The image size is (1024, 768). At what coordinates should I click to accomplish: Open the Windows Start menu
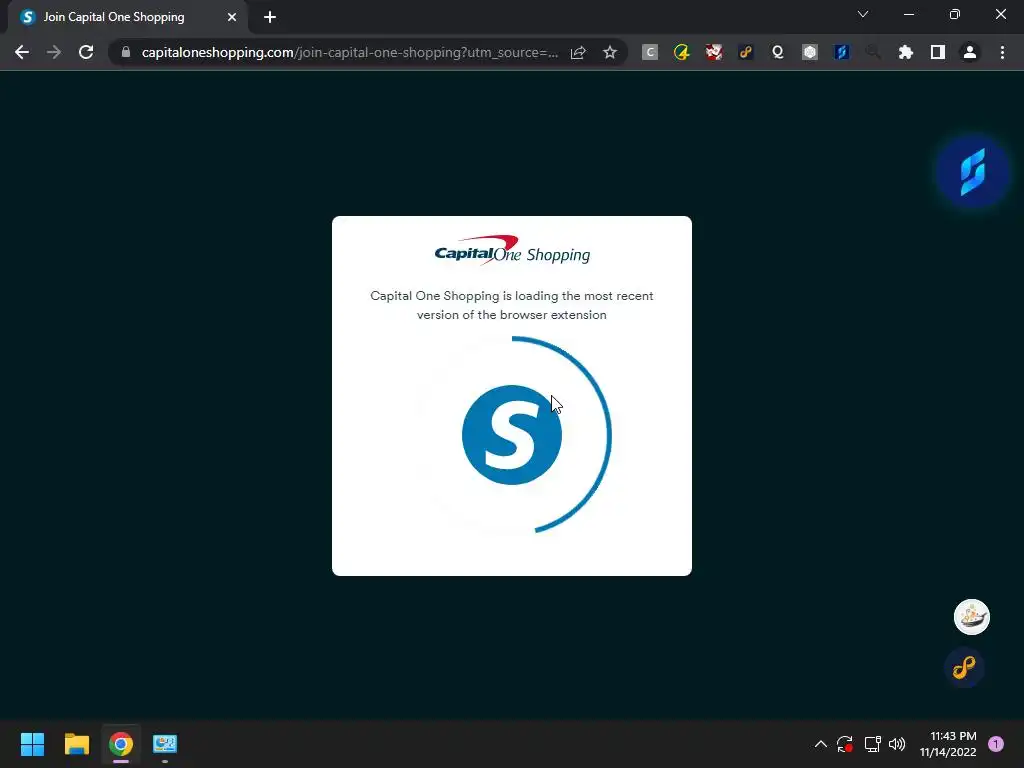[32, 744]
